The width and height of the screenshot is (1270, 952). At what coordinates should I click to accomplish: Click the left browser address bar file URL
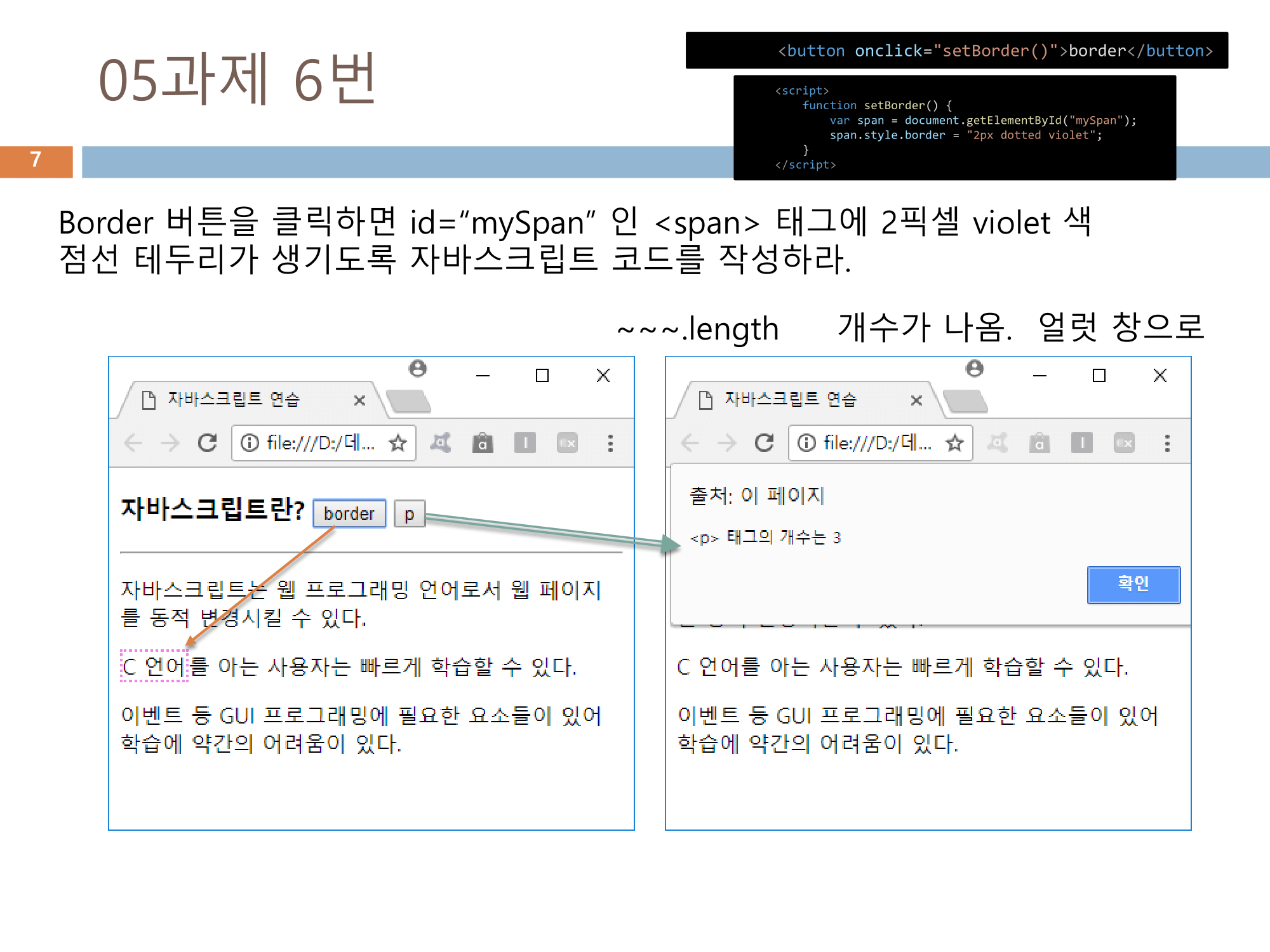[320, 442]
